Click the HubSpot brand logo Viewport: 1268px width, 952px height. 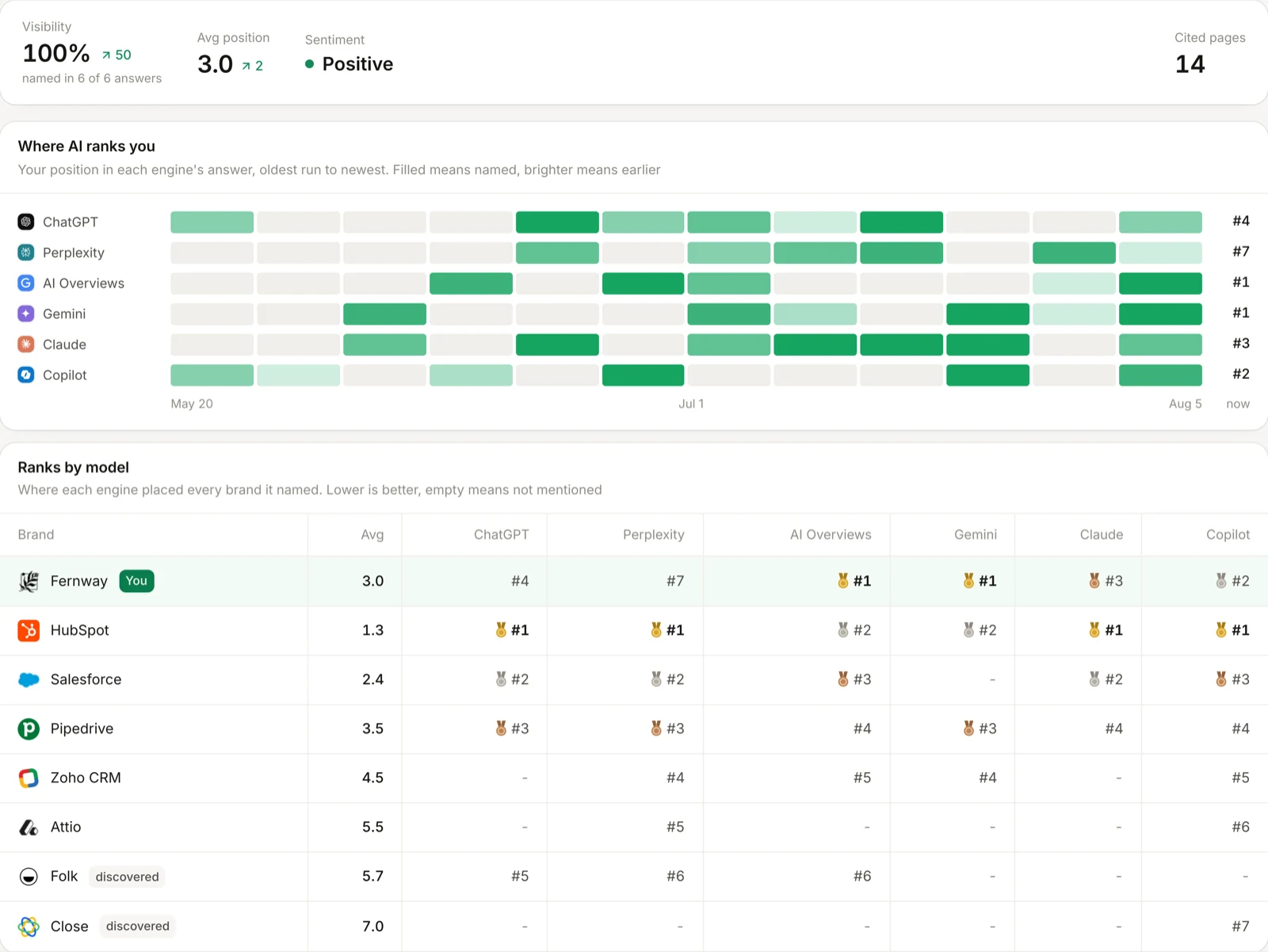(29, 630)
